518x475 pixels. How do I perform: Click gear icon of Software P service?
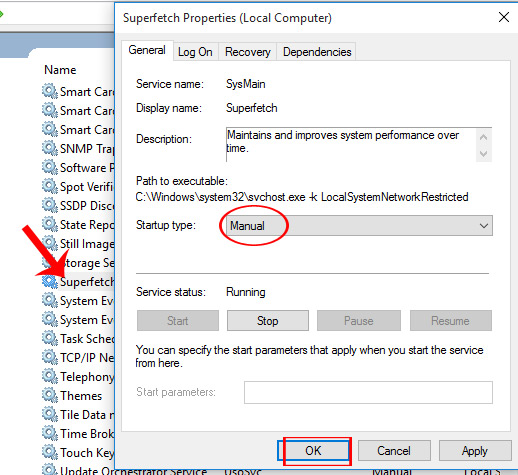coord(50,167)
